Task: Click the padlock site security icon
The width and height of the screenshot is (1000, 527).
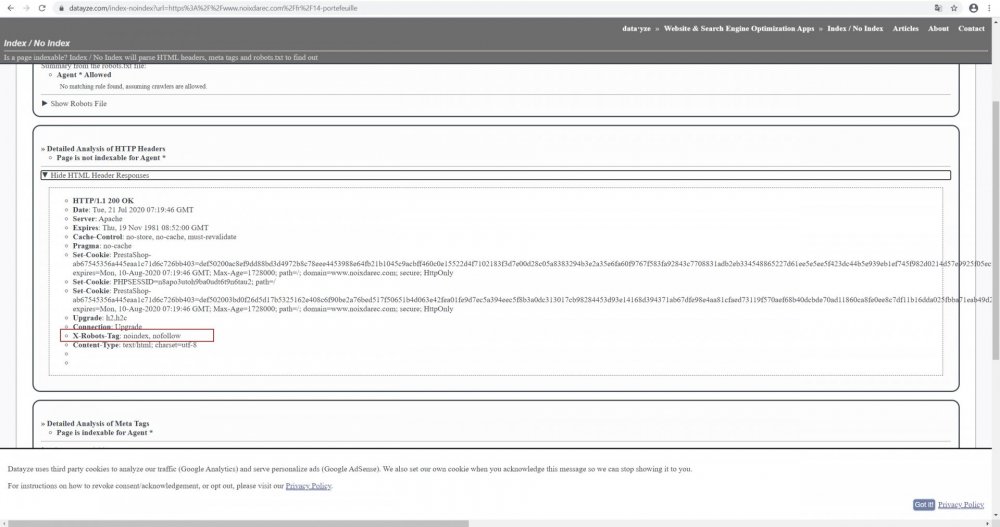Action: pyautogui.click(x=61, y=8)
